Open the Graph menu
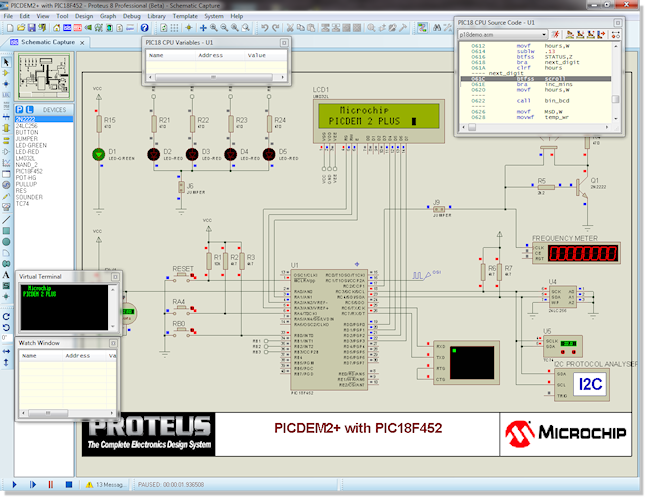 tap(108, 16)
